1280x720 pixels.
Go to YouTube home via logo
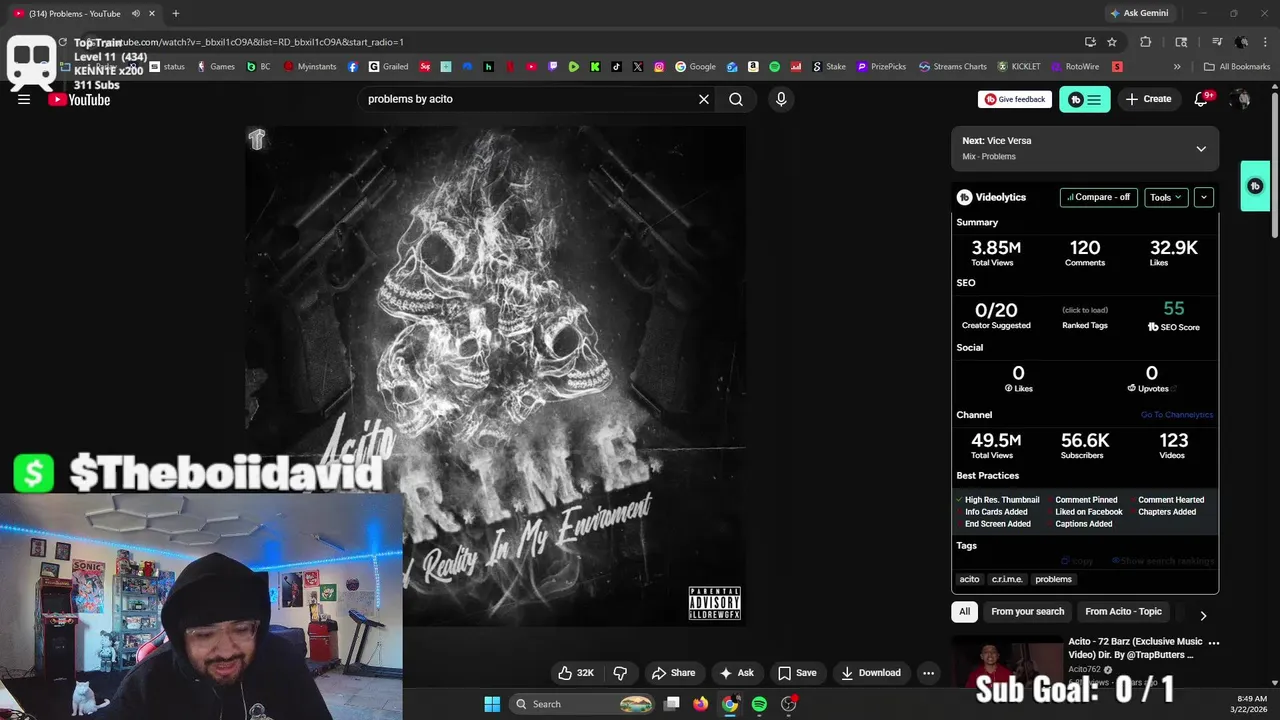click(79, 99)
